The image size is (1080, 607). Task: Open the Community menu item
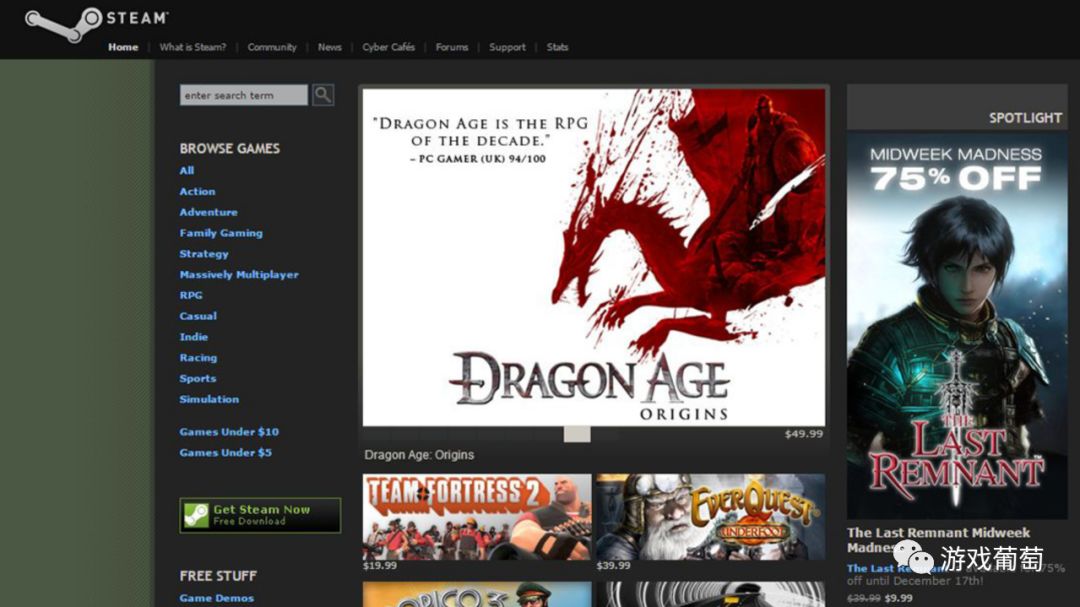pos(272,47)
